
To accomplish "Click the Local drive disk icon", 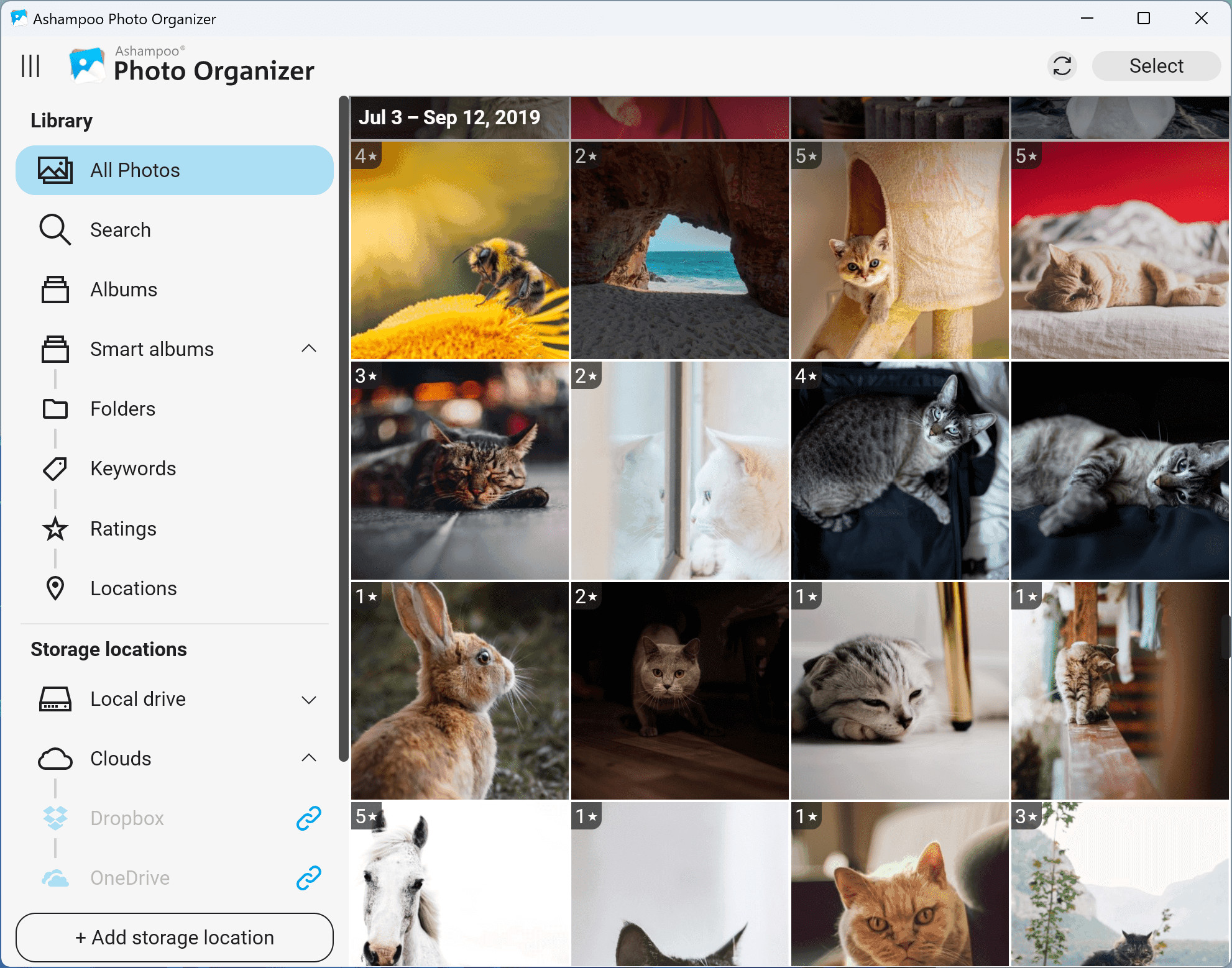I will pyautogui.click(x=55, y=699).
